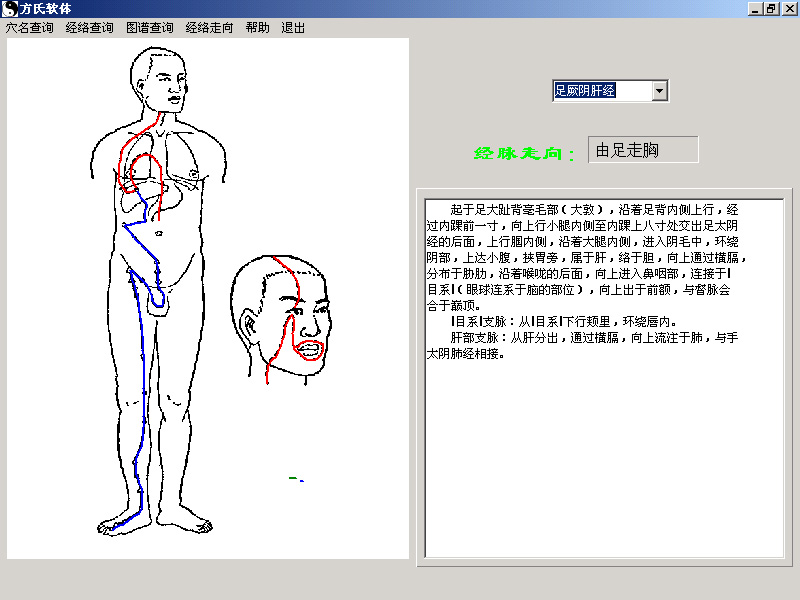
Task: Select the 足厥阴肝经 combo box text
Action: (600, 91)
